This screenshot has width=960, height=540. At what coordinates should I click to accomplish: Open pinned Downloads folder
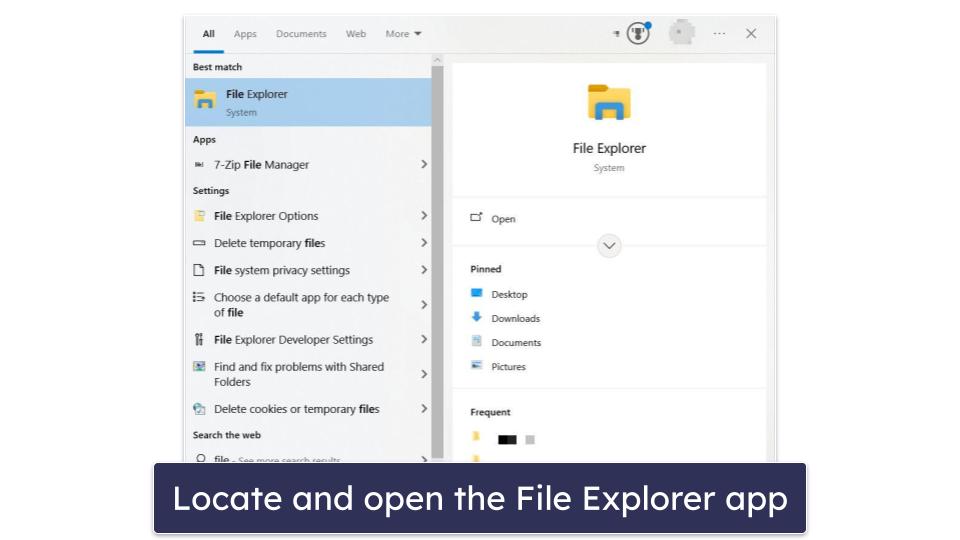point(516,318)
